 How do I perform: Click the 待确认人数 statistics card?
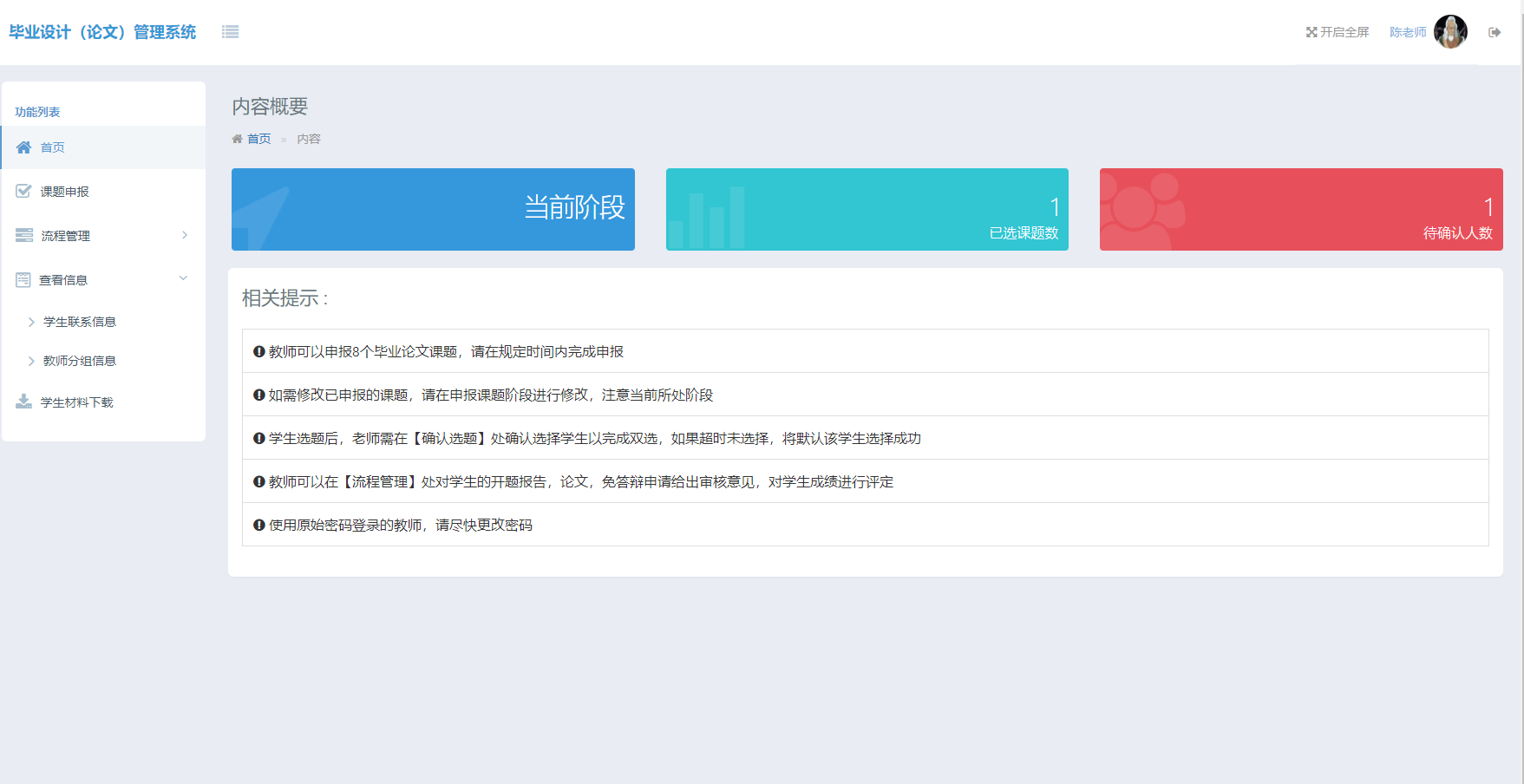1299,209
